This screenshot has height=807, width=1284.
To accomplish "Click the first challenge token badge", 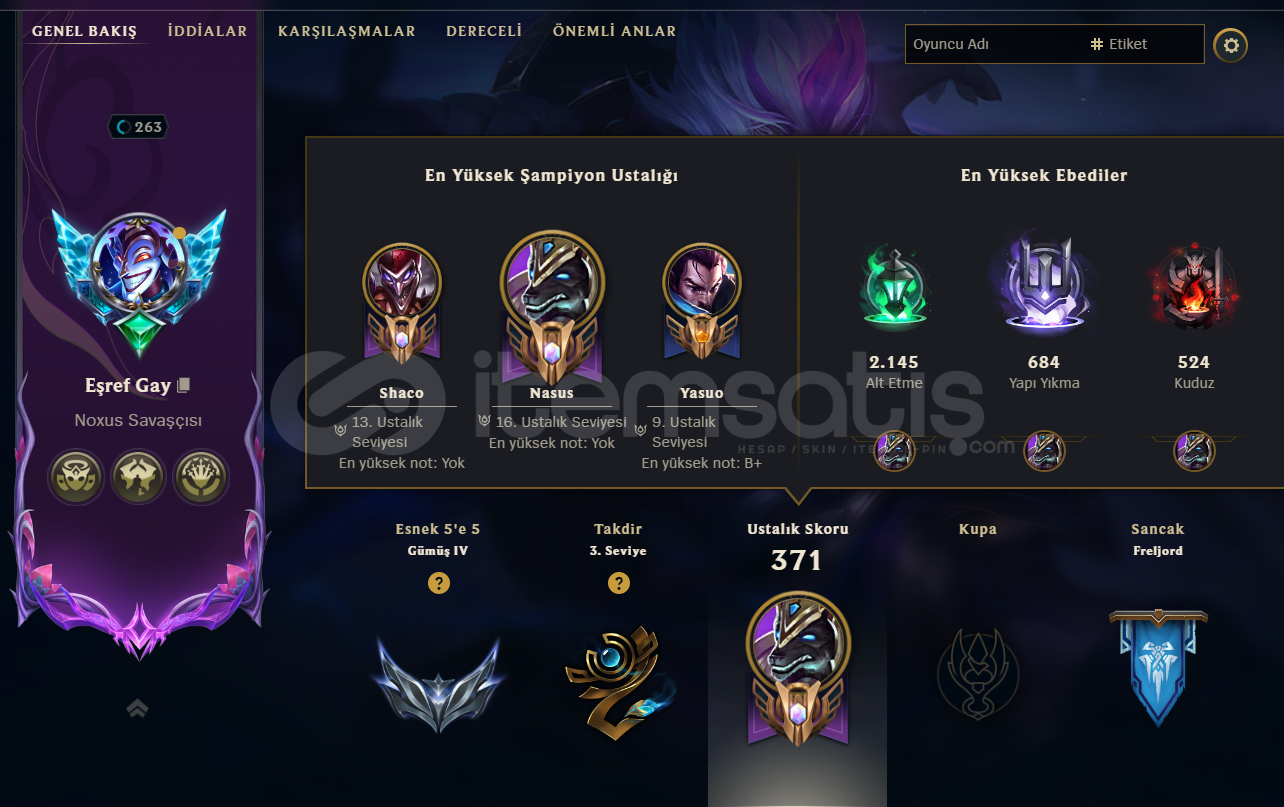I will click(x=76, y=477).
